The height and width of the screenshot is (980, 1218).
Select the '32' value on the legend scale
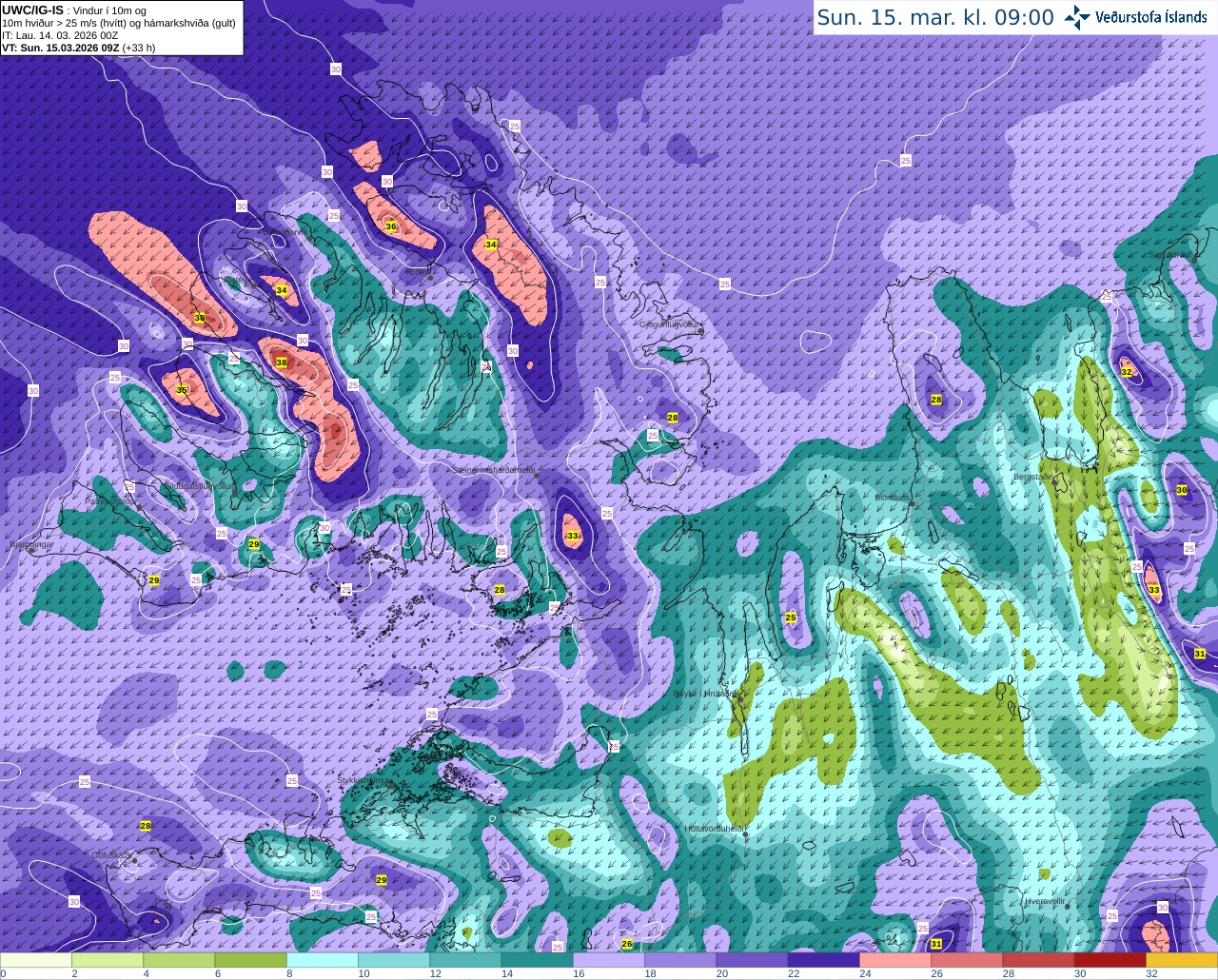[1151, 973]
